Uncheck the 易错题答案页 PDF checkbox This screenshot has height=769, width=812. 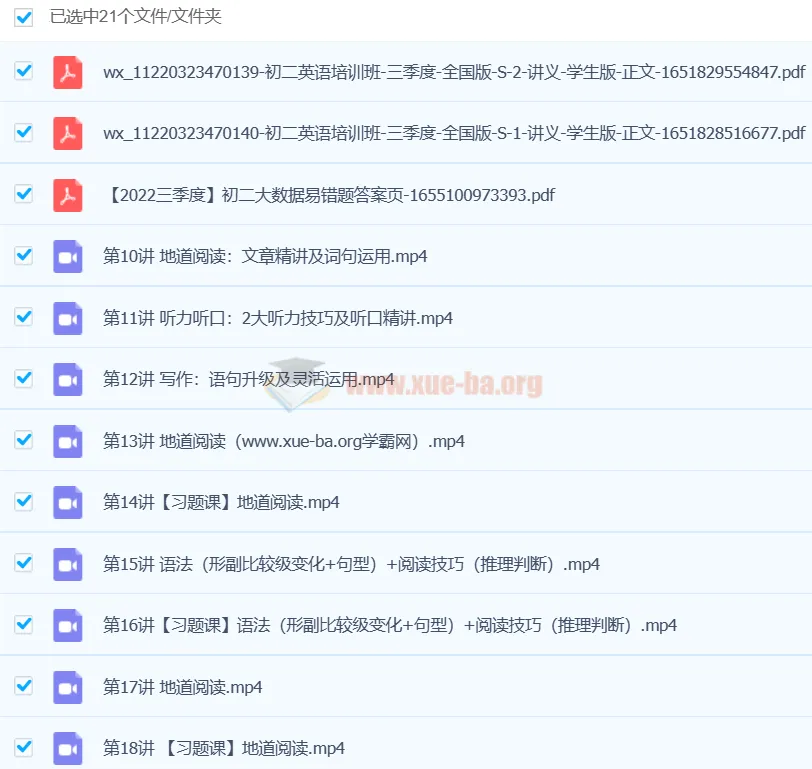click(x=23, y=195)
